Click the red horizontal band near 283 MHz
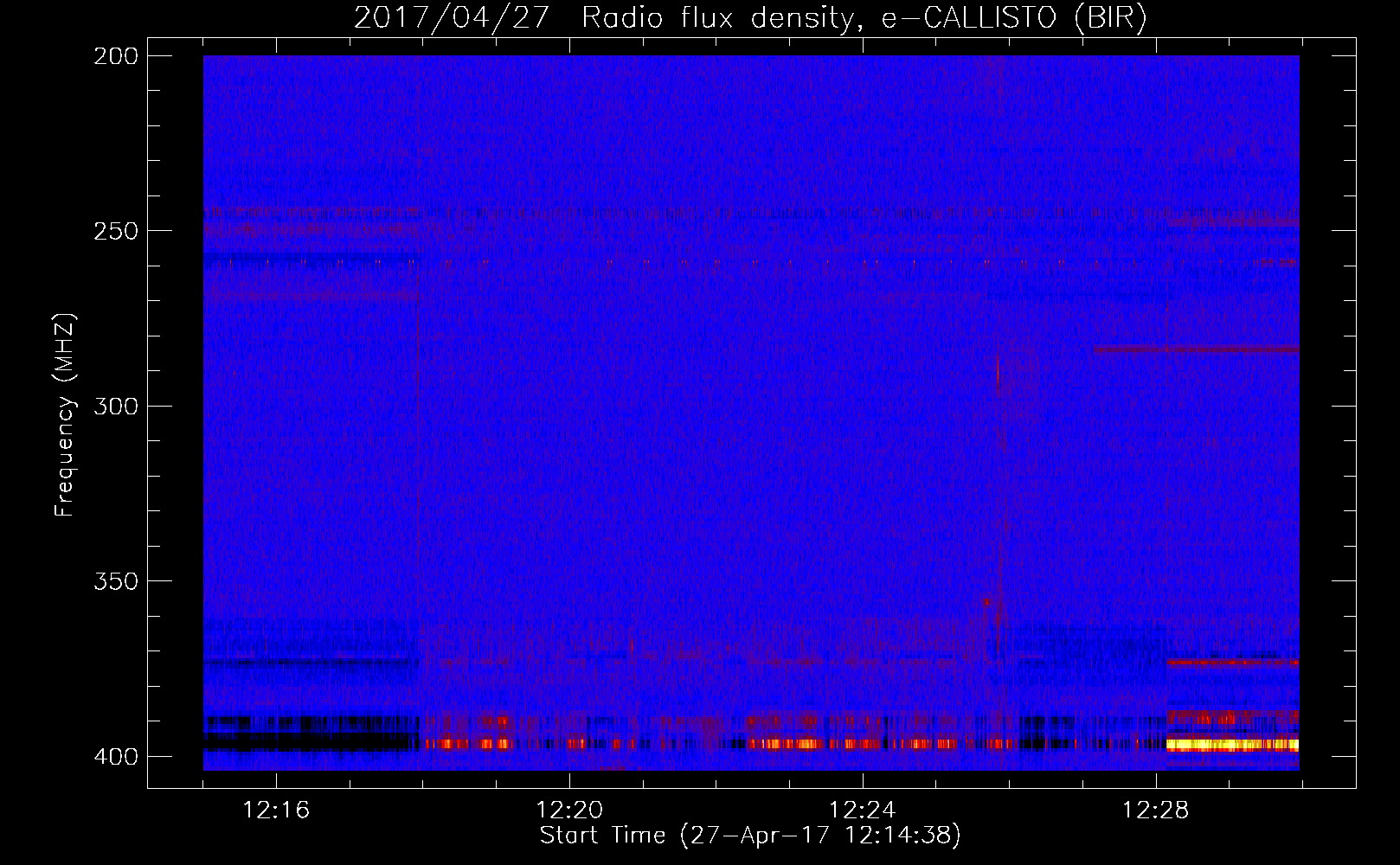 [x=1196, y=349]
